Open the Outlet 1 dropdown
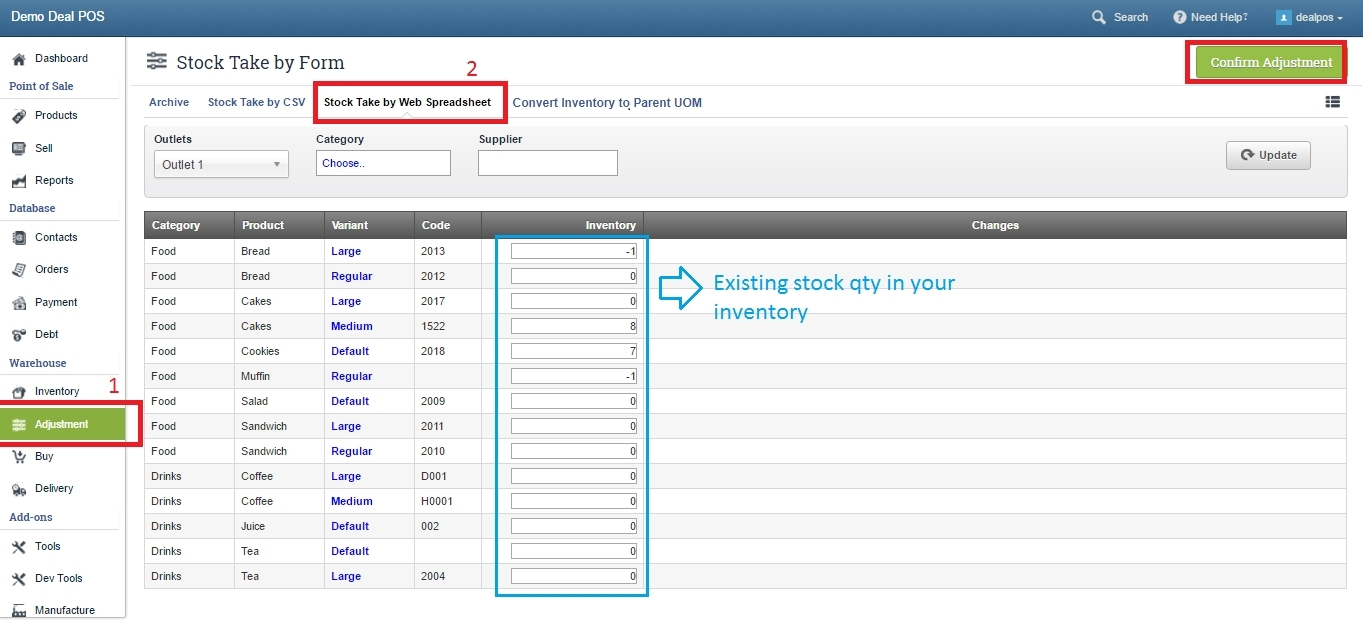Image resolution: width=1363 pixels, height=631 pixels. 221,164
